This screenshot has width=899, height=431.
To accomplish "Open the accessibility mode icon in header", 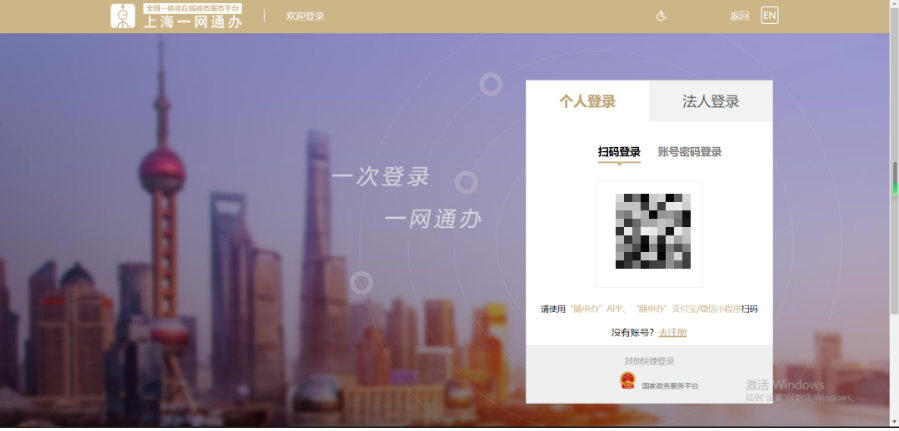I will (661, 16).
